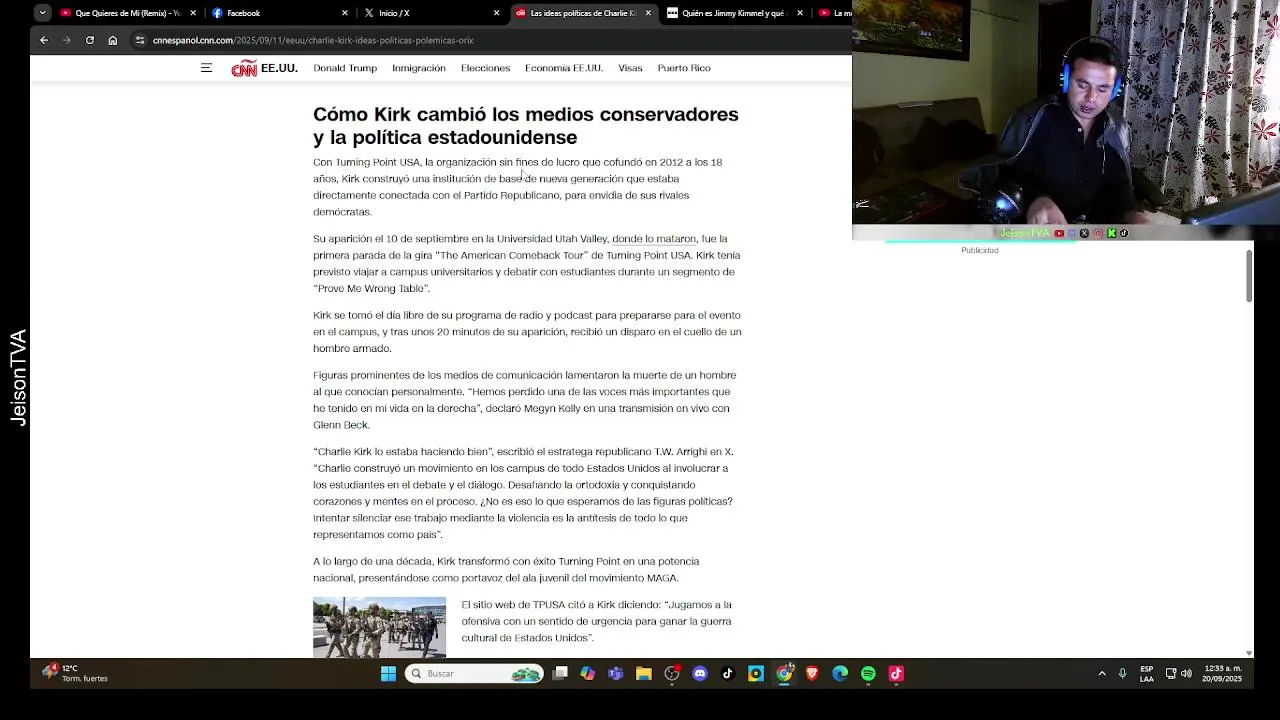The width and height of the screenshot is (1280, 720).
Task: Open Discord from the taskbar
Action: (x=700, y=674)
